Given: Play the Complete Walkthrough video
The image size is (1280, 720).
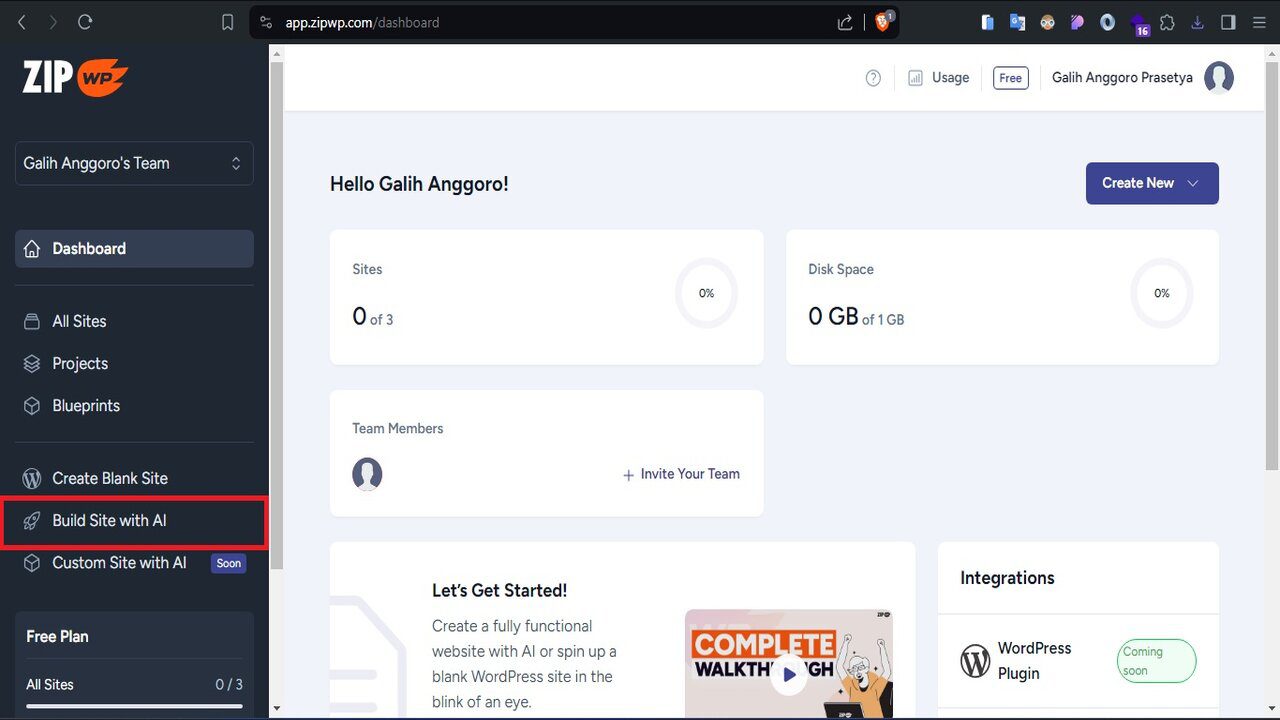Looking at the screenshot, I should [x=789, y=674].
